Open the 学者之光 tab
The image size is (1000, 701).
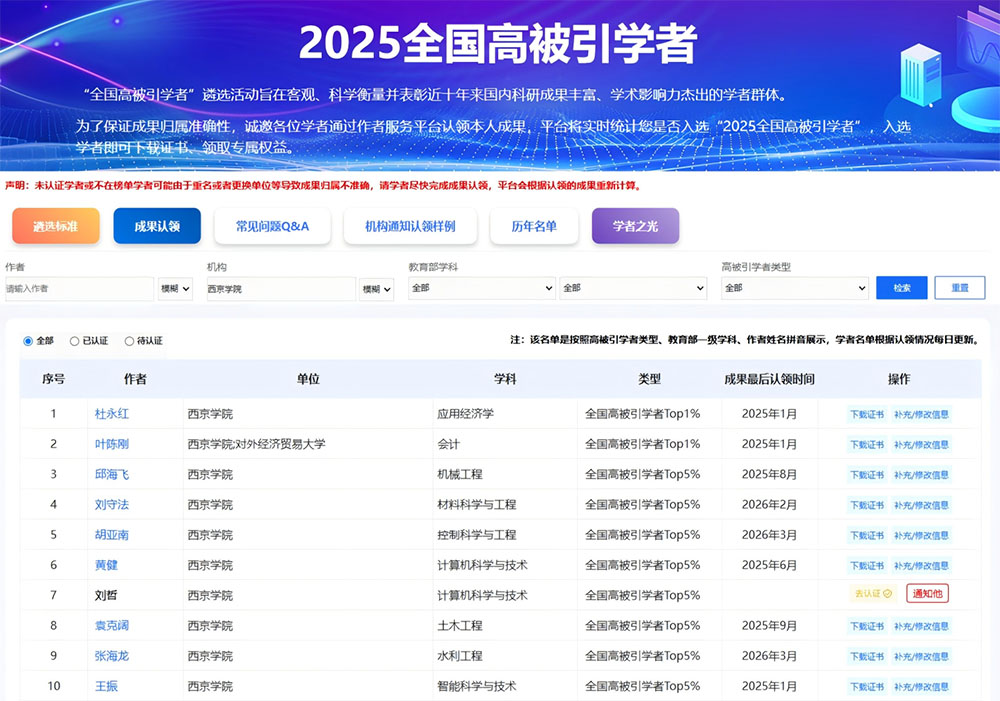tap(635, 226)
